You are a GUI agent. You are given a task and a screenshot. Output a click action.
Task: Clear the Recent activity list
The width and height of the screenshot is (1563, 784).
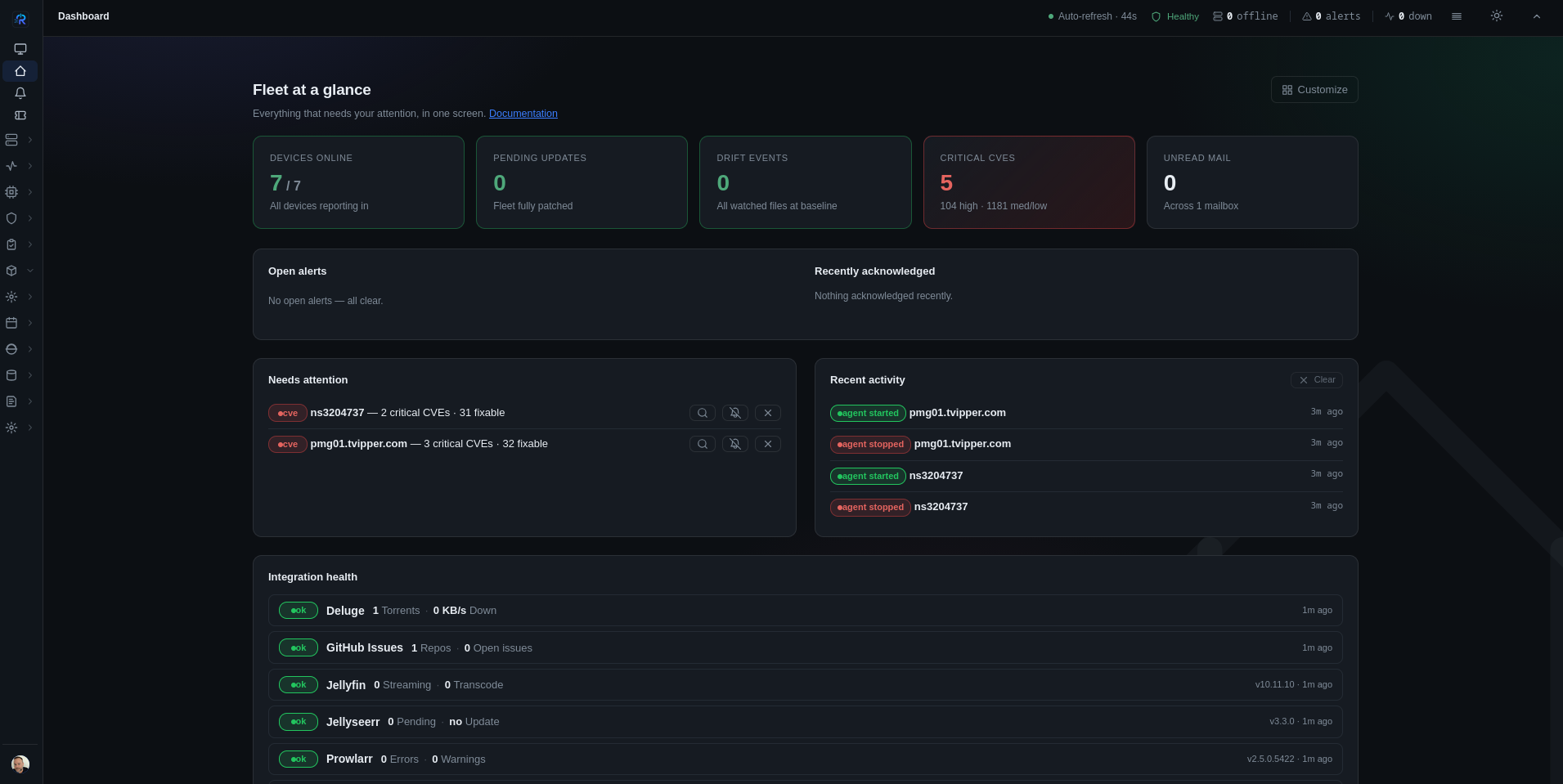(x=1317, y=380)
